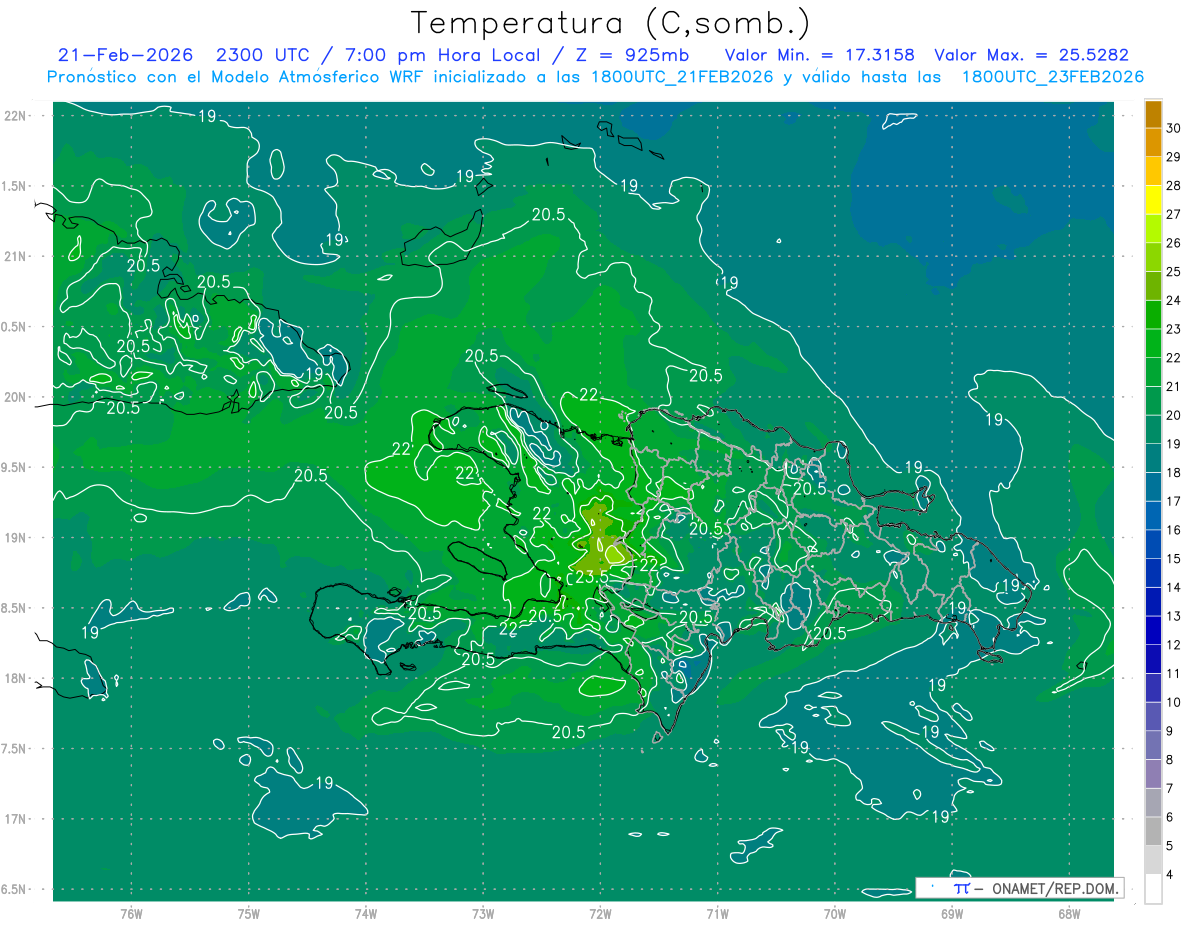Click the '21N' latitude axis label

(x=15, y=256)
